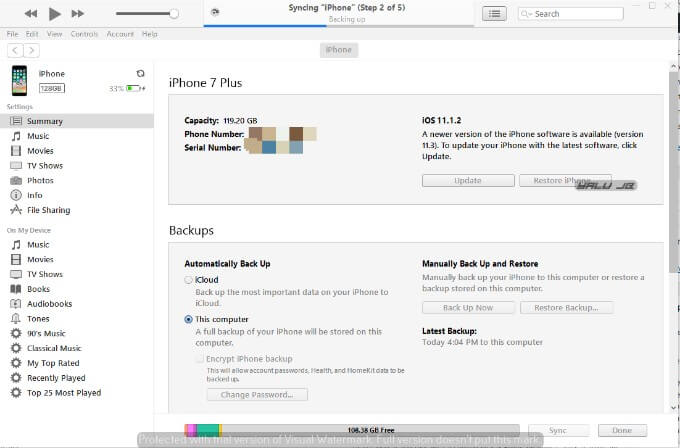Click the Change Password button
The image size is (680, 448).
(257, 395)
